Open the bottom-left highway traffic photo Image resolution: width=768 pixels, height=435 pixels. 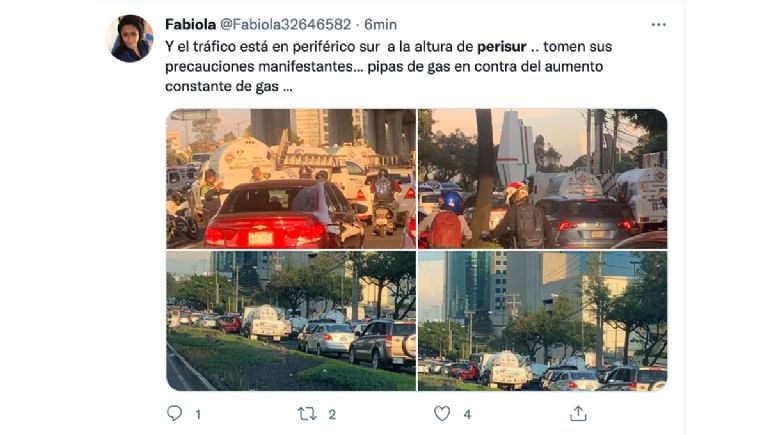point(291,321)
